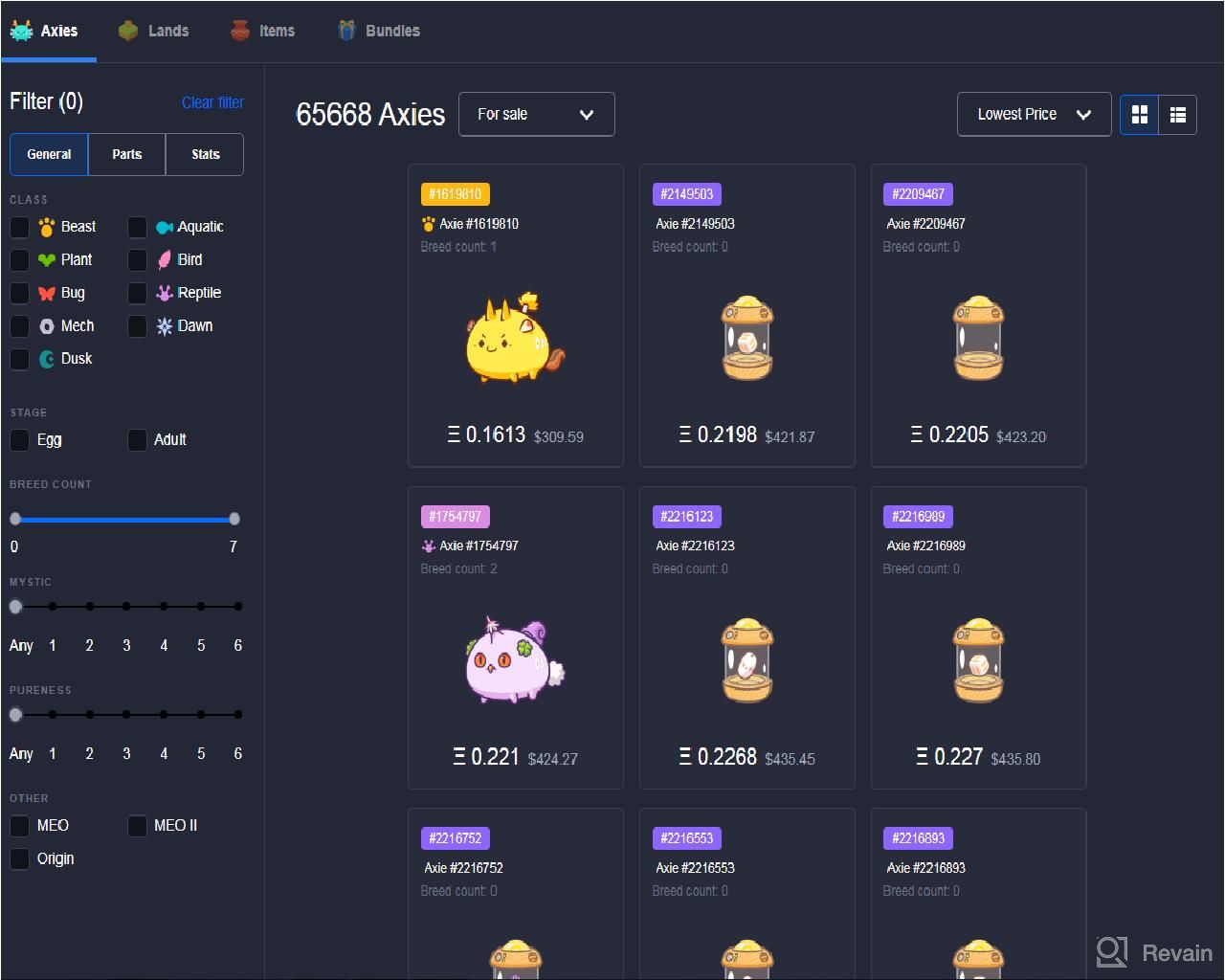
Task: Enable the MEO II filter checkbox
Action: pyautogui.click(x=137, y=826)
